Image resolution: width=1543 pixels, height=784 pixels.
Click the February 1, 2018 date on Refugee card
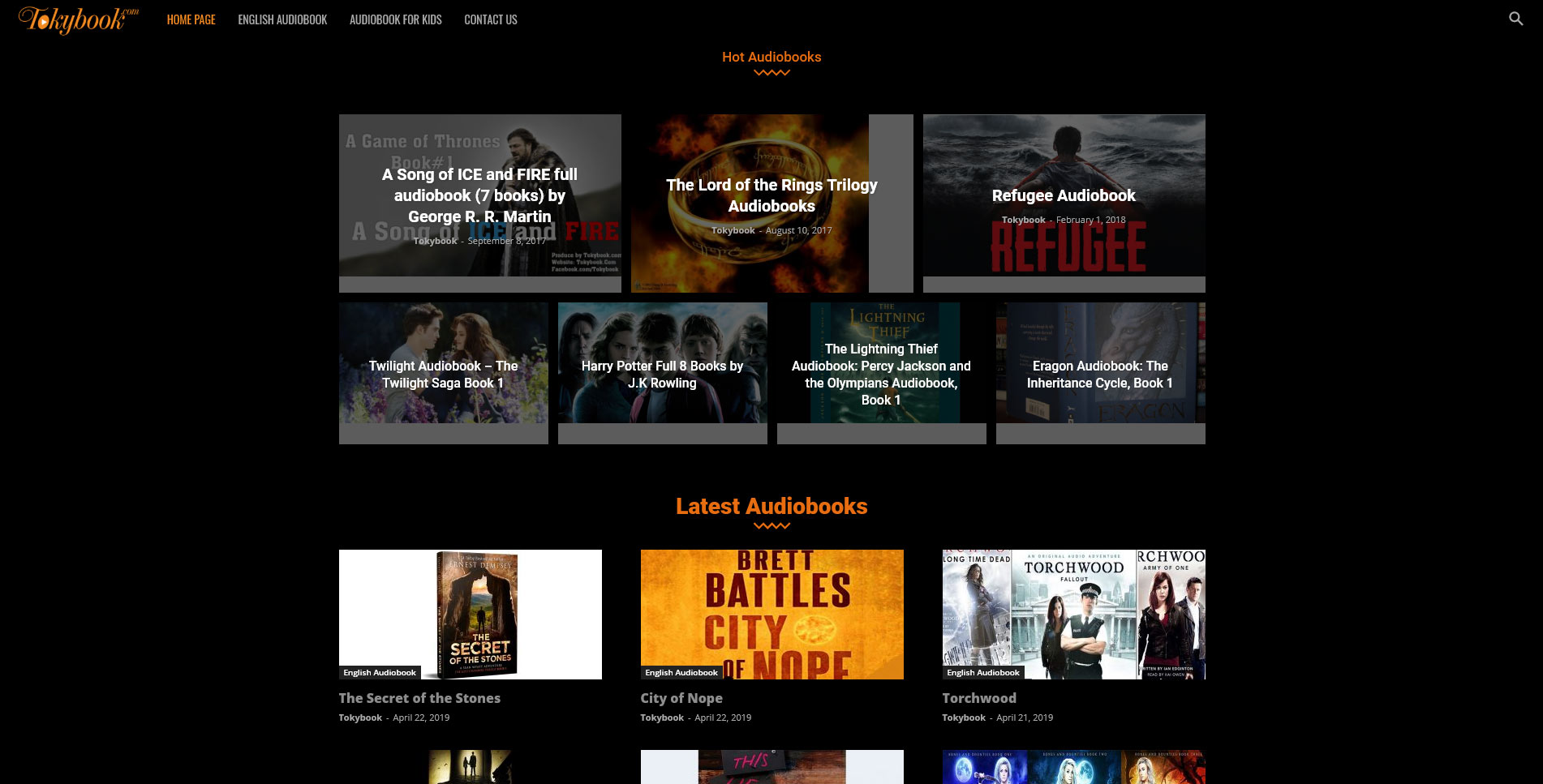(1091, 220)
